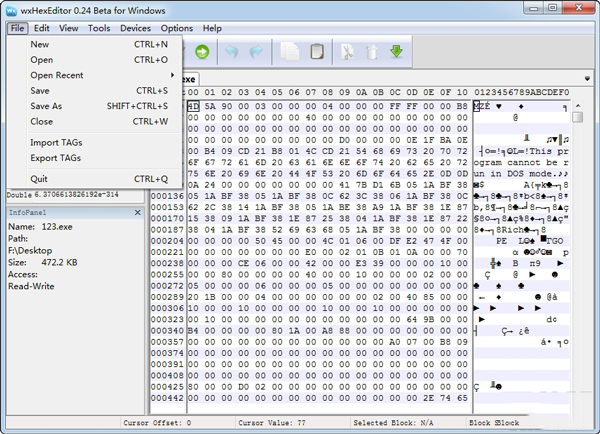Click Block Size status field
Viewport: 600px width, 434px height.
pos(494,423)
